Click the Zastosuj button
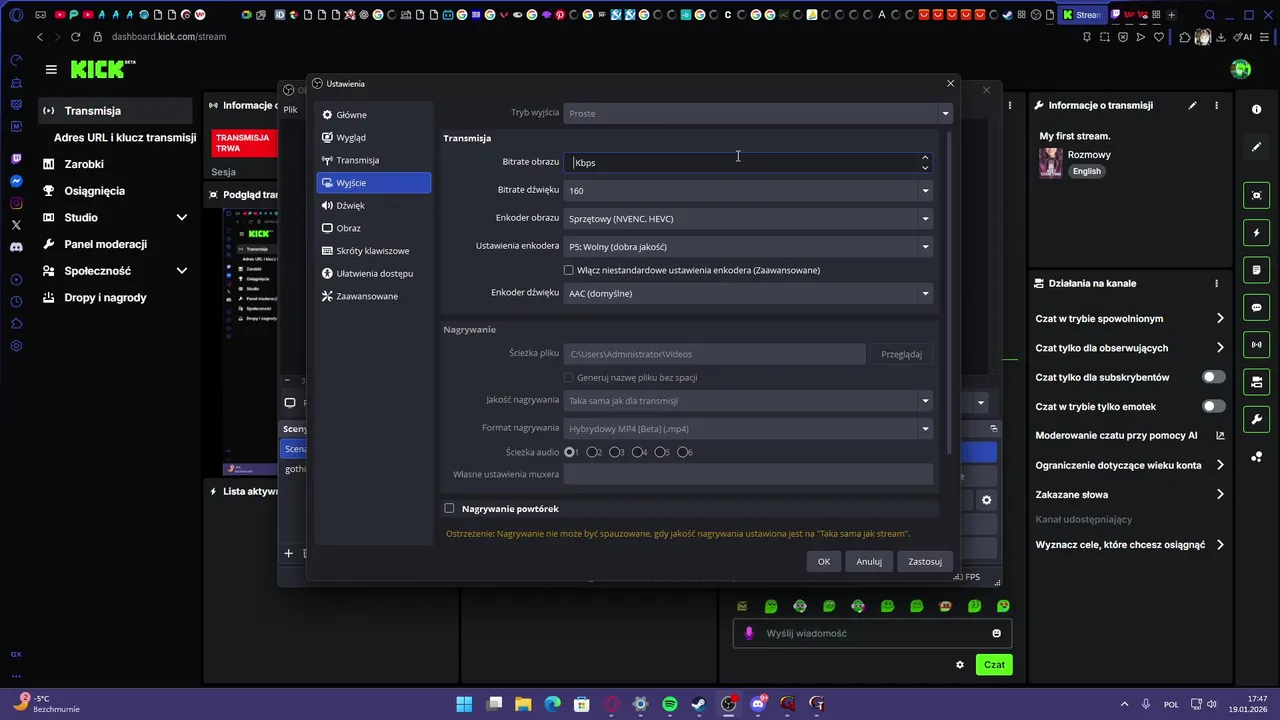This screenshot has width=1280, height=720. tap(925, 561)
